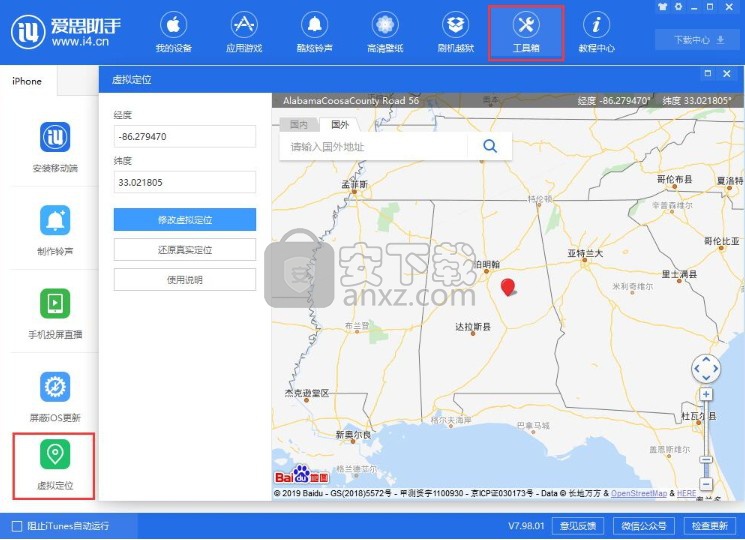This screenshot has height=540, width=745.
Task: Click 孟菲斯 Memphis label on map
Action: tap(354, 184)
